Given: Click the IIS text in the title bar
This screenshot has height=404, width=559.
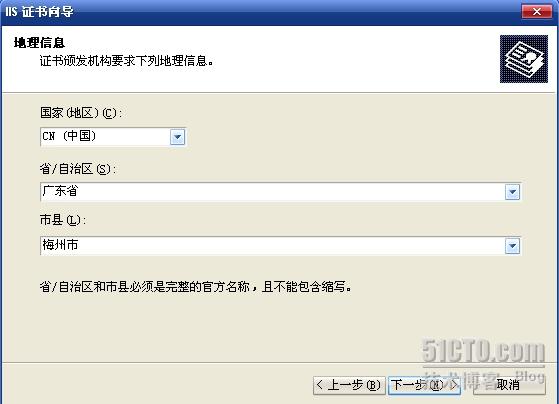Looking at the screenshot, I should (x=11, y=11).
